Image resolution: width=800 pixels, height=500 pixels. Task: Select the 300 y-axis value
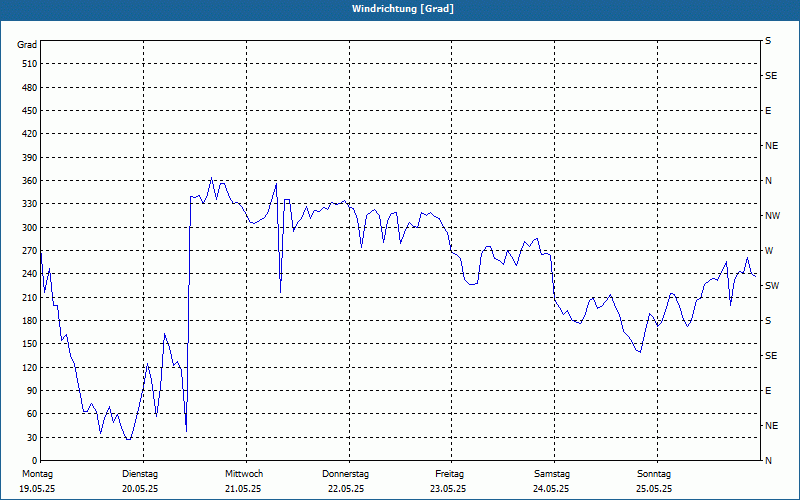coord(30,228)
